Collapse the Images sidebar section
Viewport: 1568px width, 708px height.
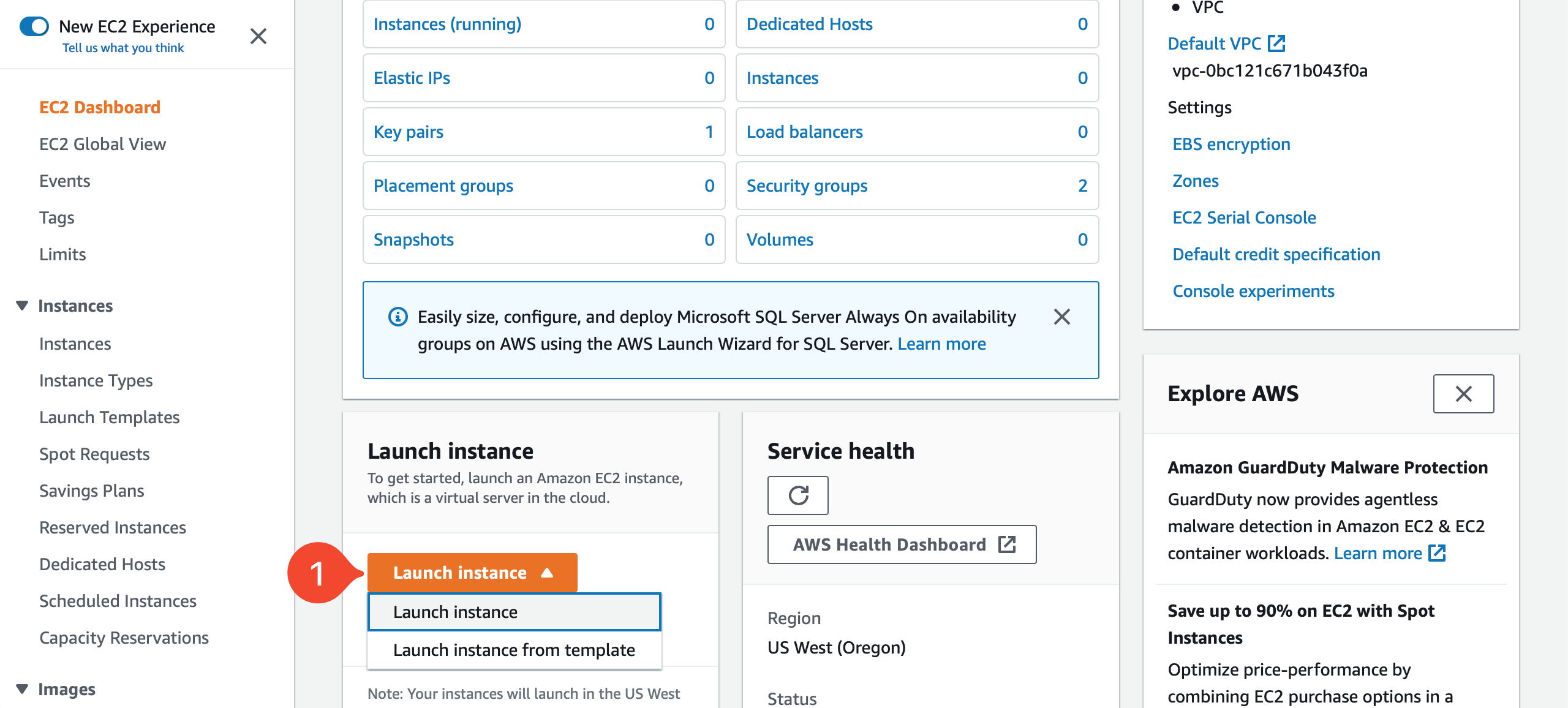coord(22,689)
